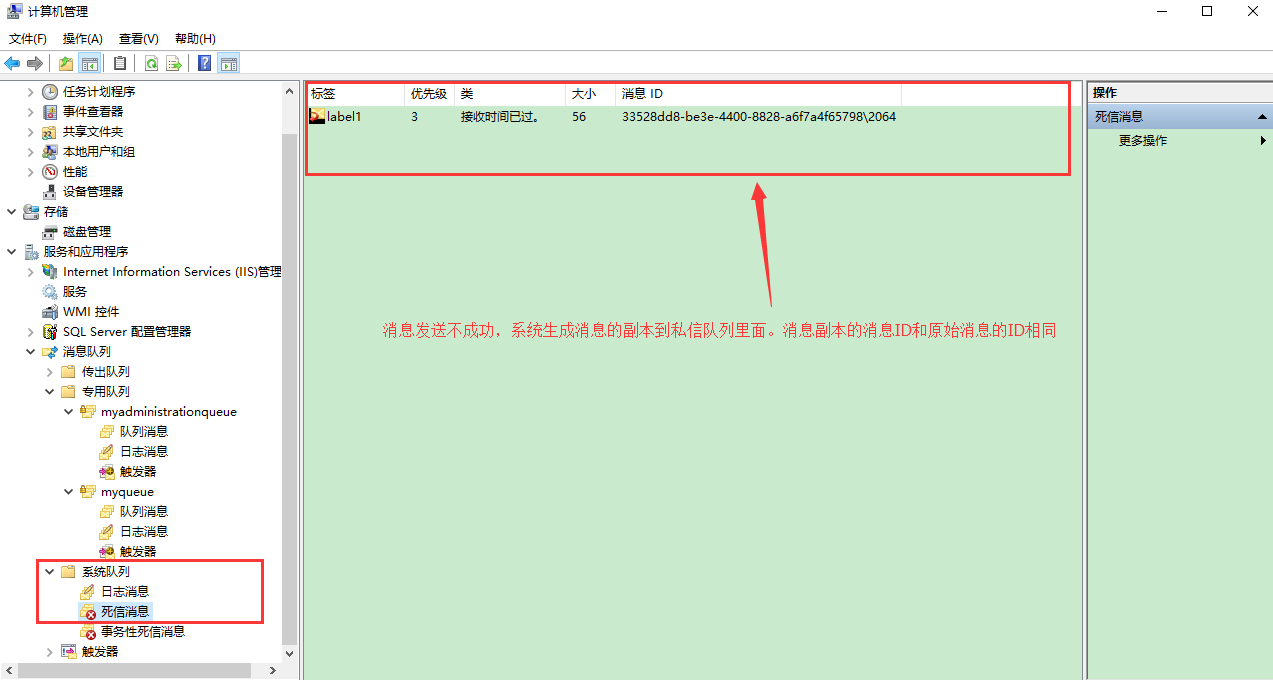The image size is (1273, 680).
Task: Expand the 本地用户和组 node
Action: coord(30,151)
